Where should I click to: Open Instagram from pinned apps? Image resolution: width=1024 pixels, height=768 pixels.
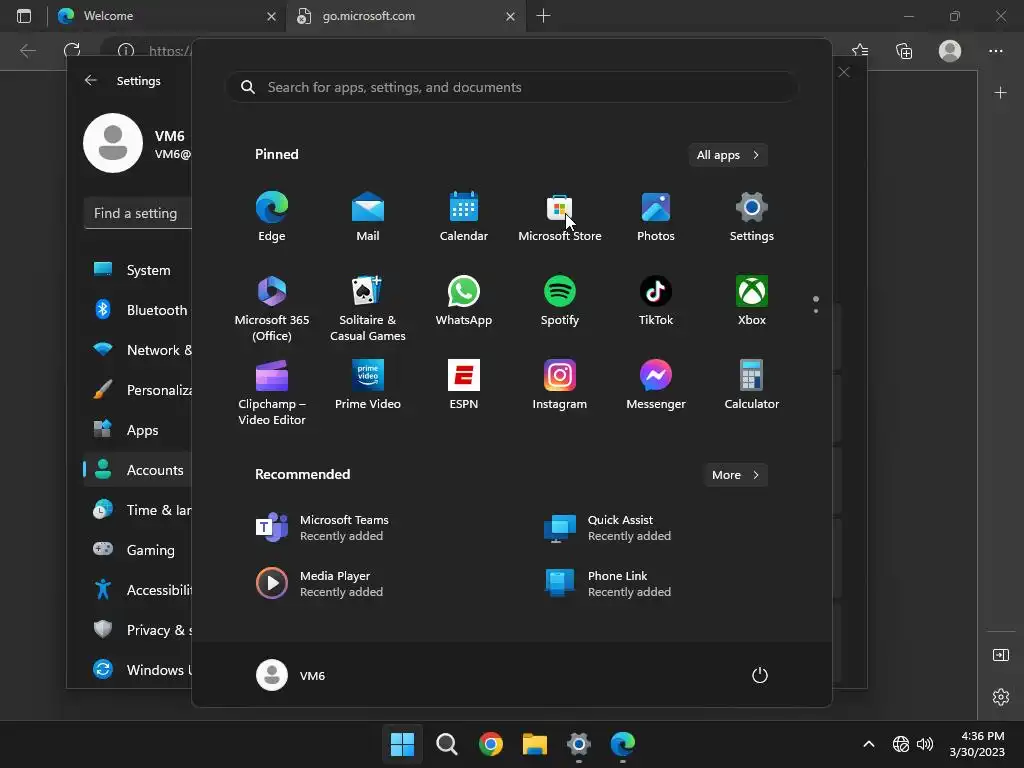(x=560, y=385)
